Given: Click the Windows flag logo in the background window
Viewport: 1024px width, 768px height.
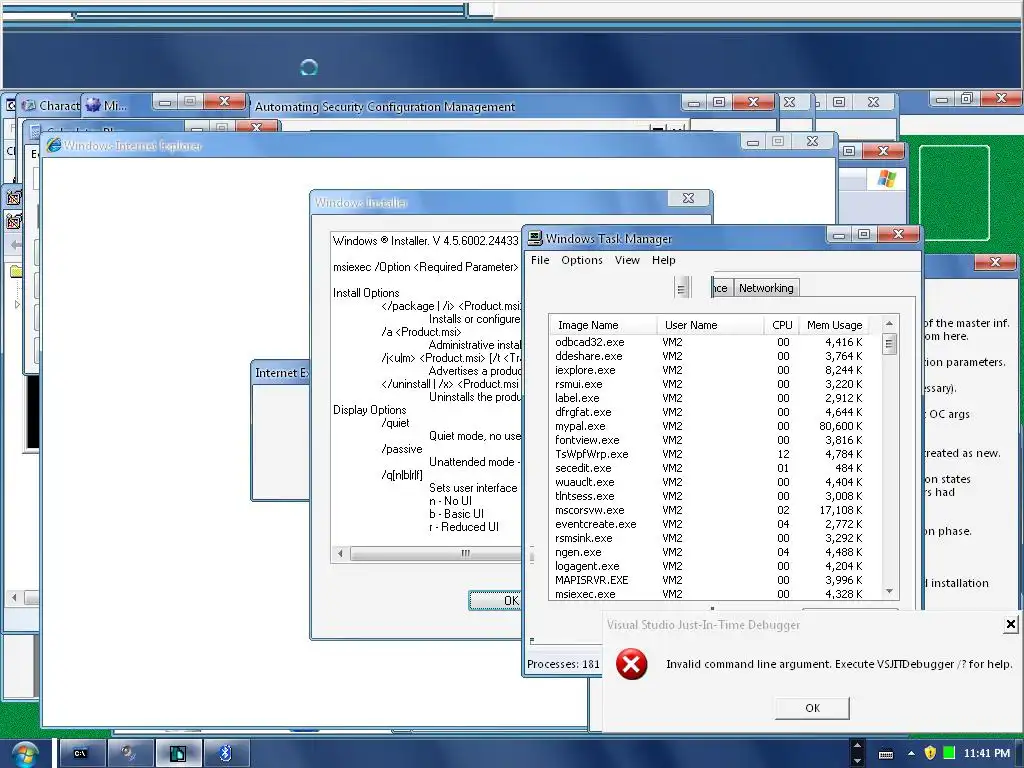Looking at the screenshot, I should tap(886, 178).
